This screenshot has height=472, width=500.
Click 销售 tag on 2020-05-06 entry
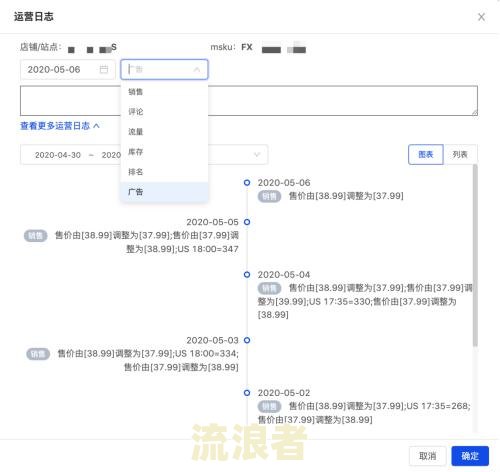[x=269, y=196]
